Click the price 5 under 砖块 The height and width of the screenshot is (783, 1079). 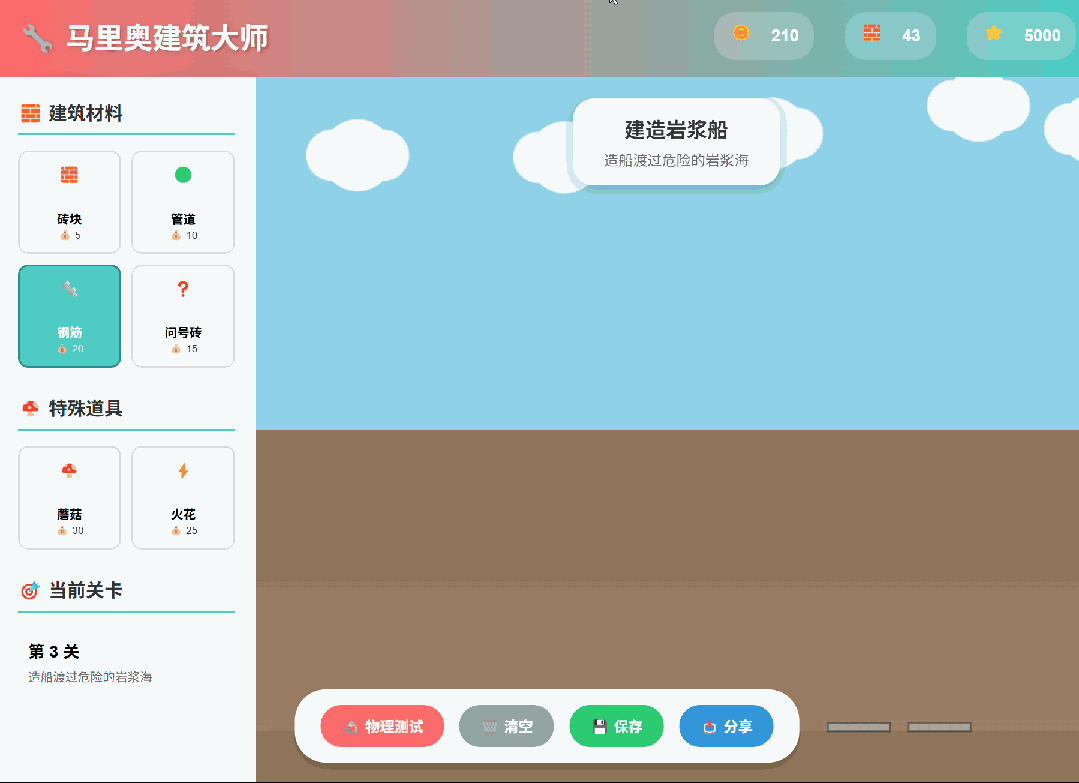77,235
